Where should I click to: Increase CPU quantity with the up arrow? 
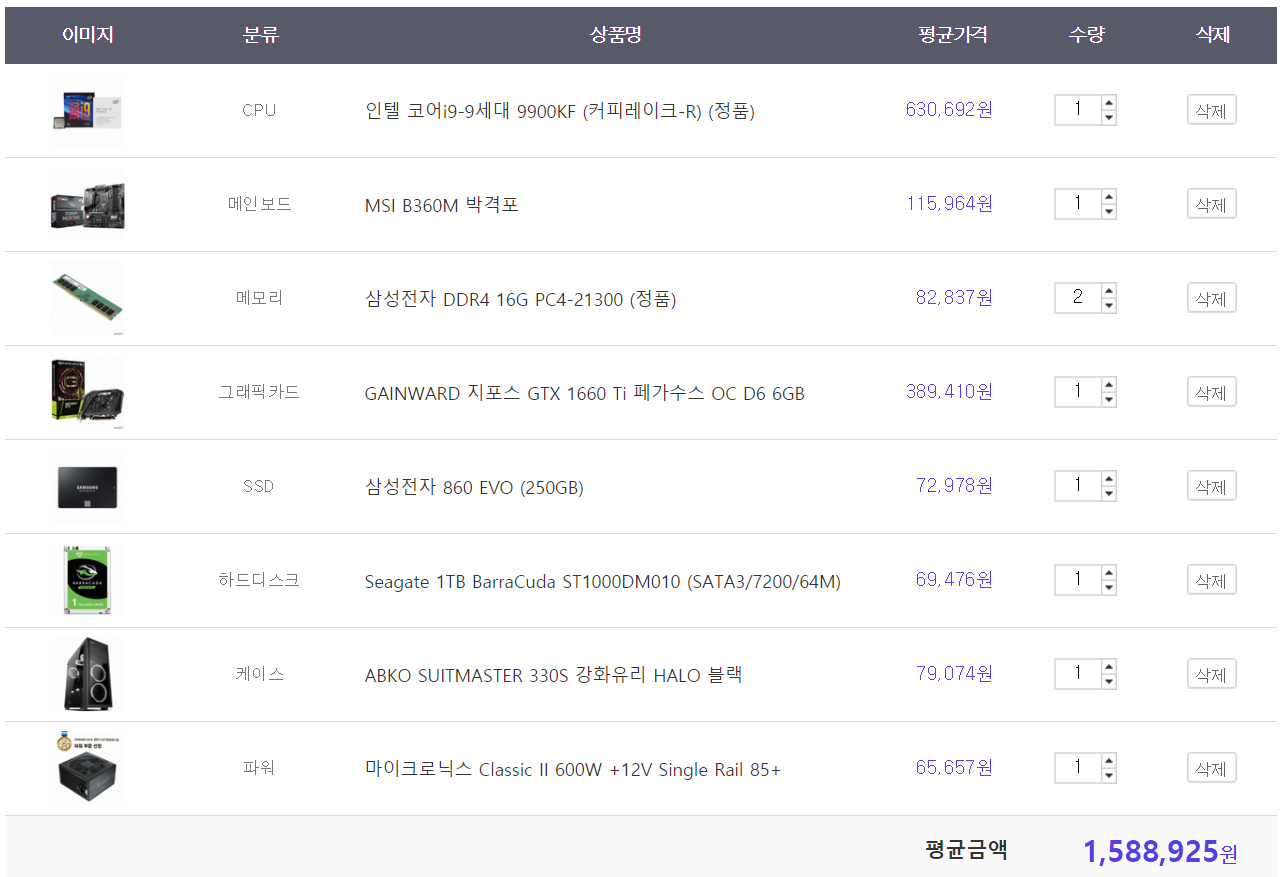(1108, 103)
